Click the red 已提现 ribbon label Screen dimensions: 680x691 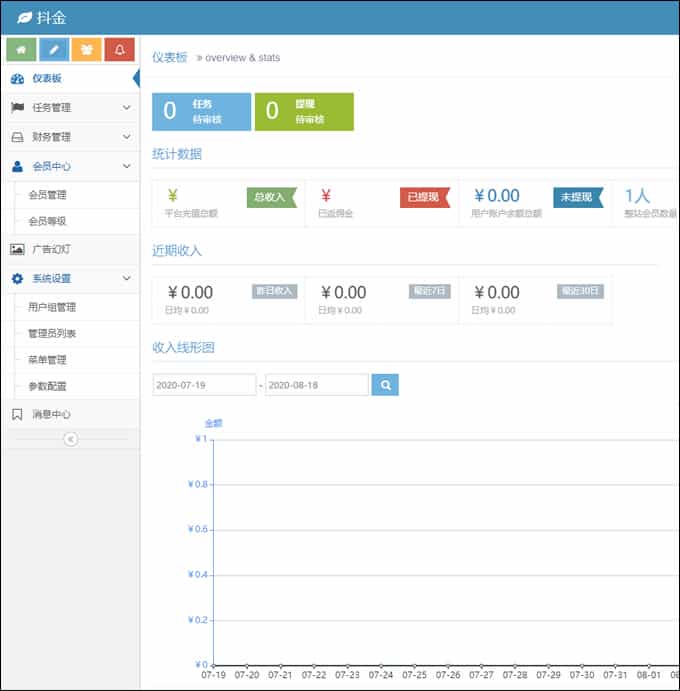tap(425, 197)
